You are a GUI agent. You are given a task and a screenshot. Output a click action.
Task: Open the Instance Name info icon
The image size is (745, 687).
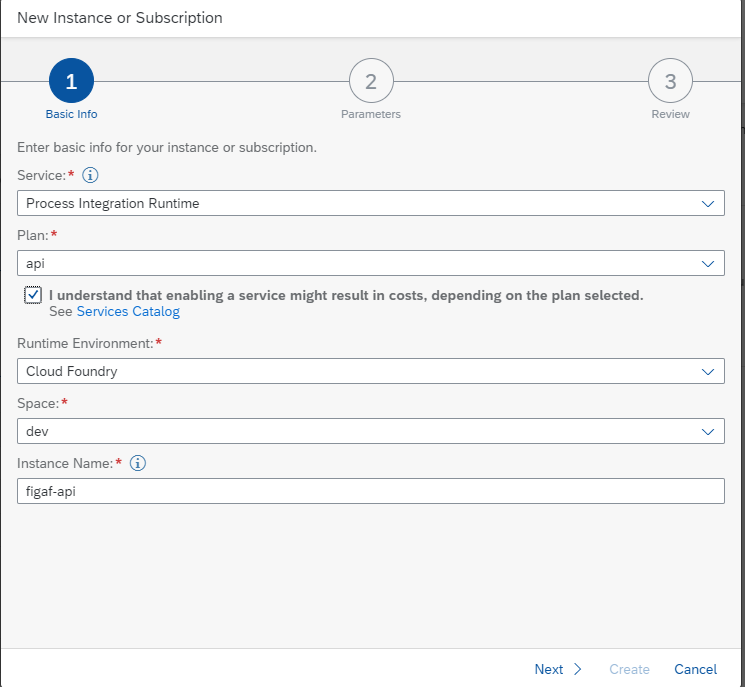(x=138, y=463)
